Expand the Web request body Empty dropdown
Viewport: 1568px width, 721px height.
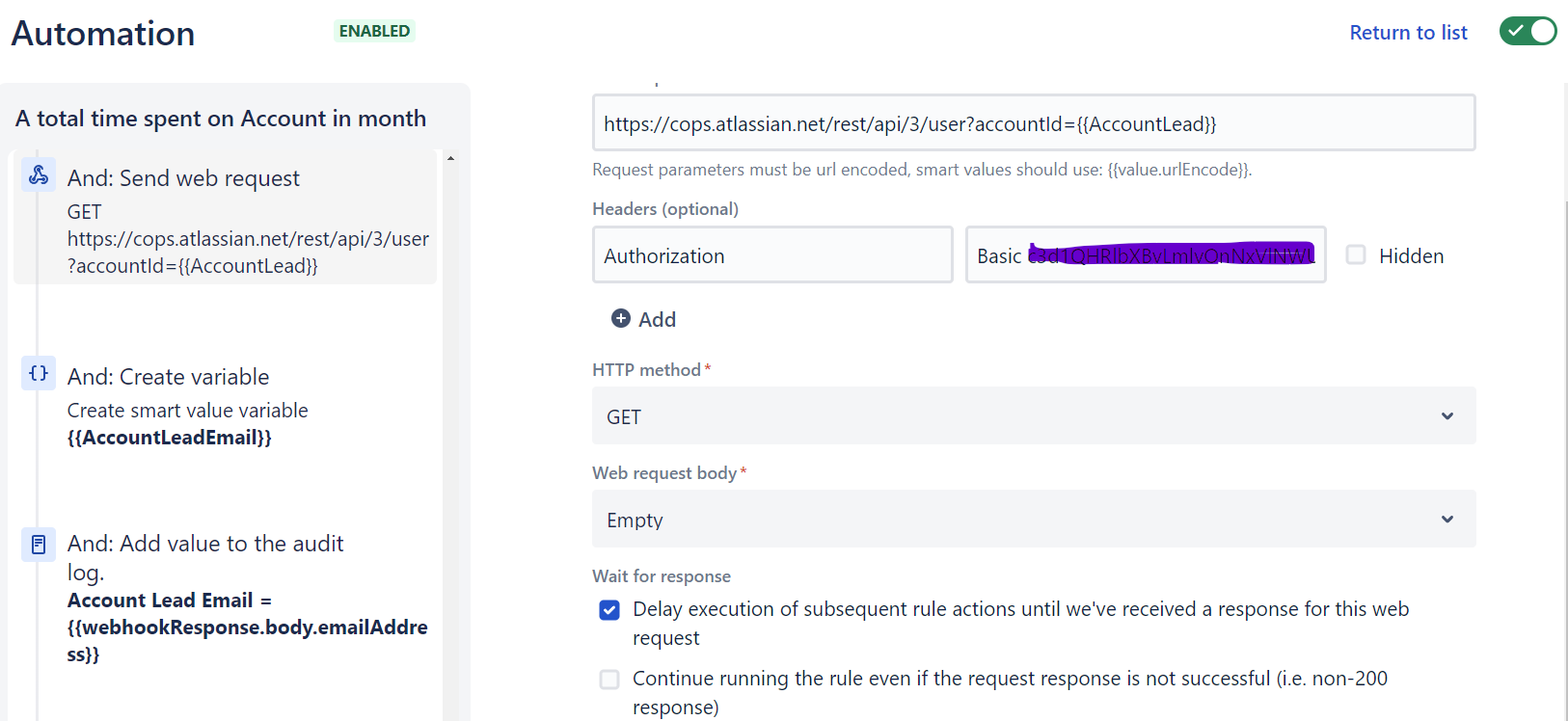[1032, 520]
